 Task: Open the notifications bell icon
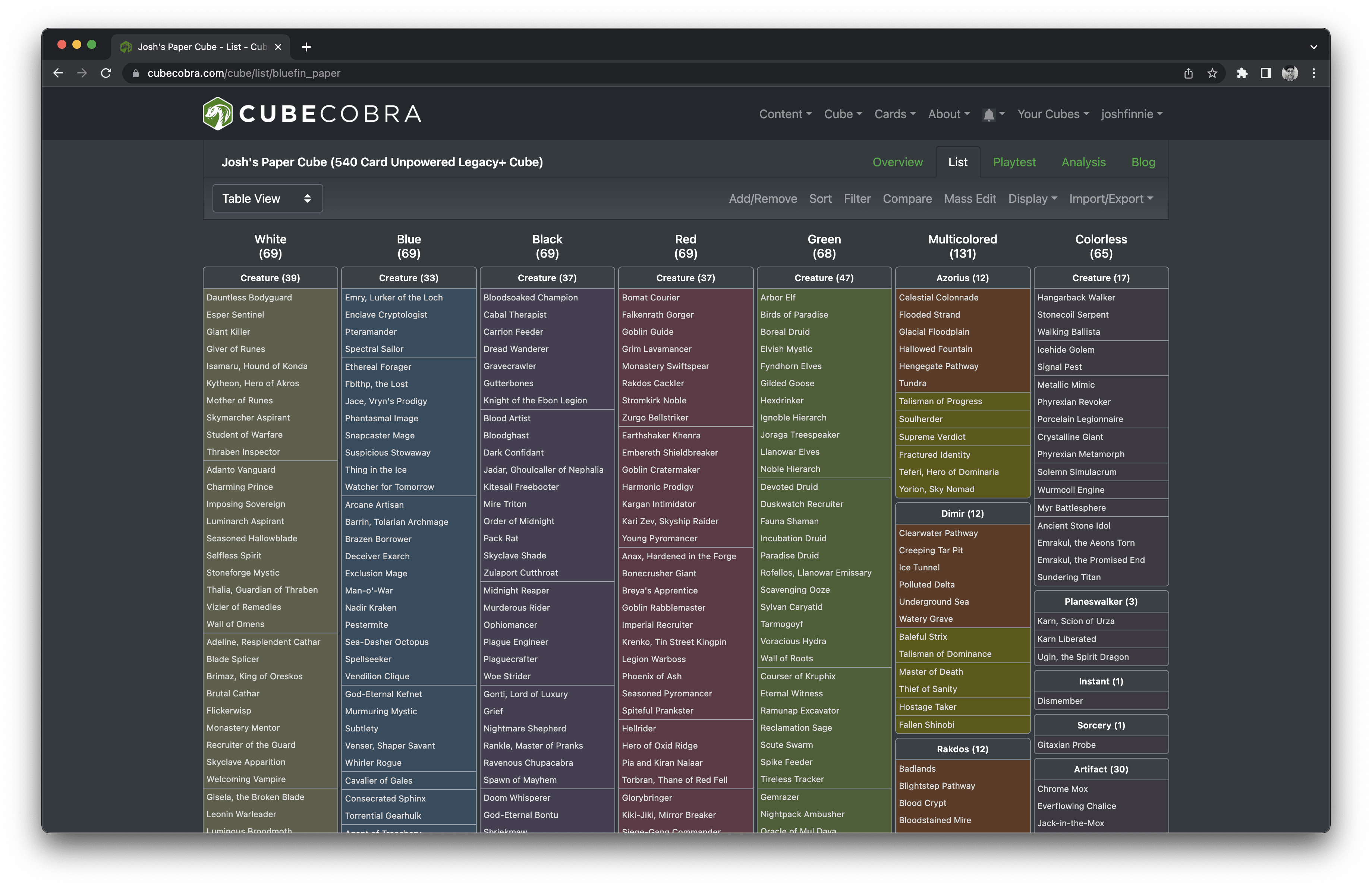(989, 115)
